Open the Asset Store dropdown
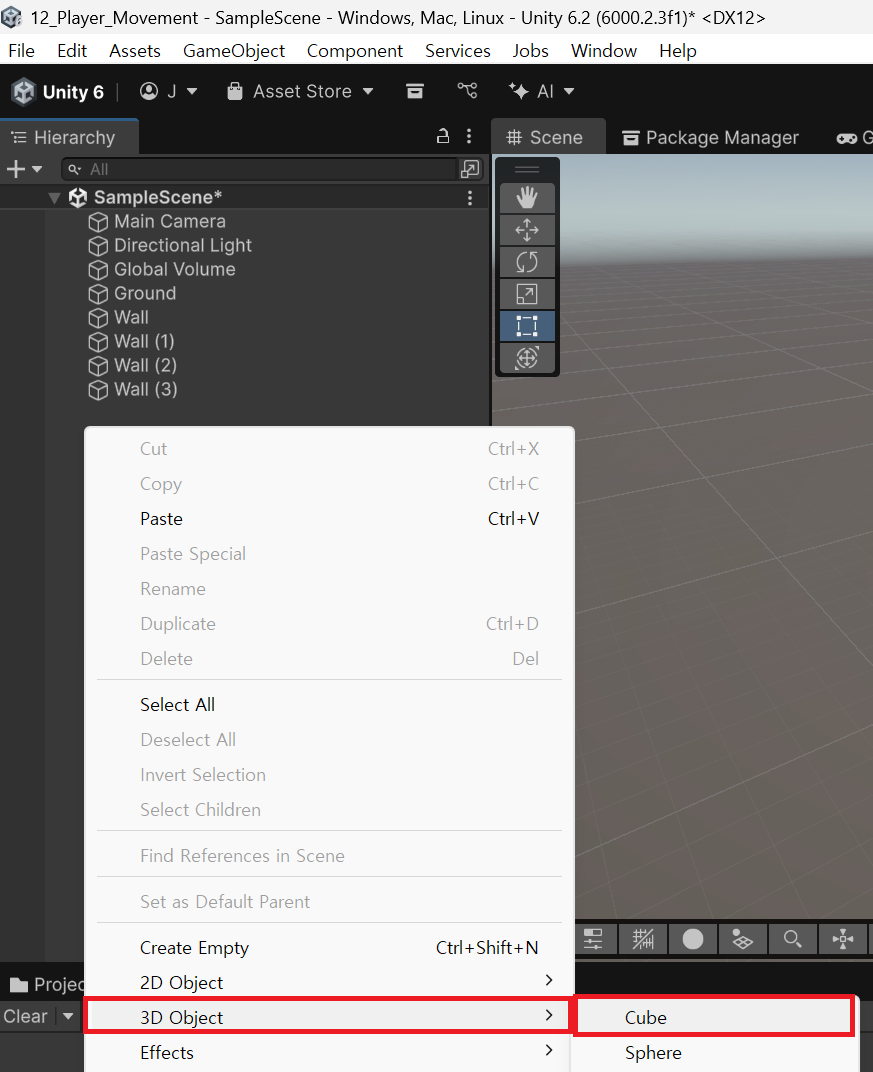The height and width of the screenshot is (1072, 873). point(300,92)
